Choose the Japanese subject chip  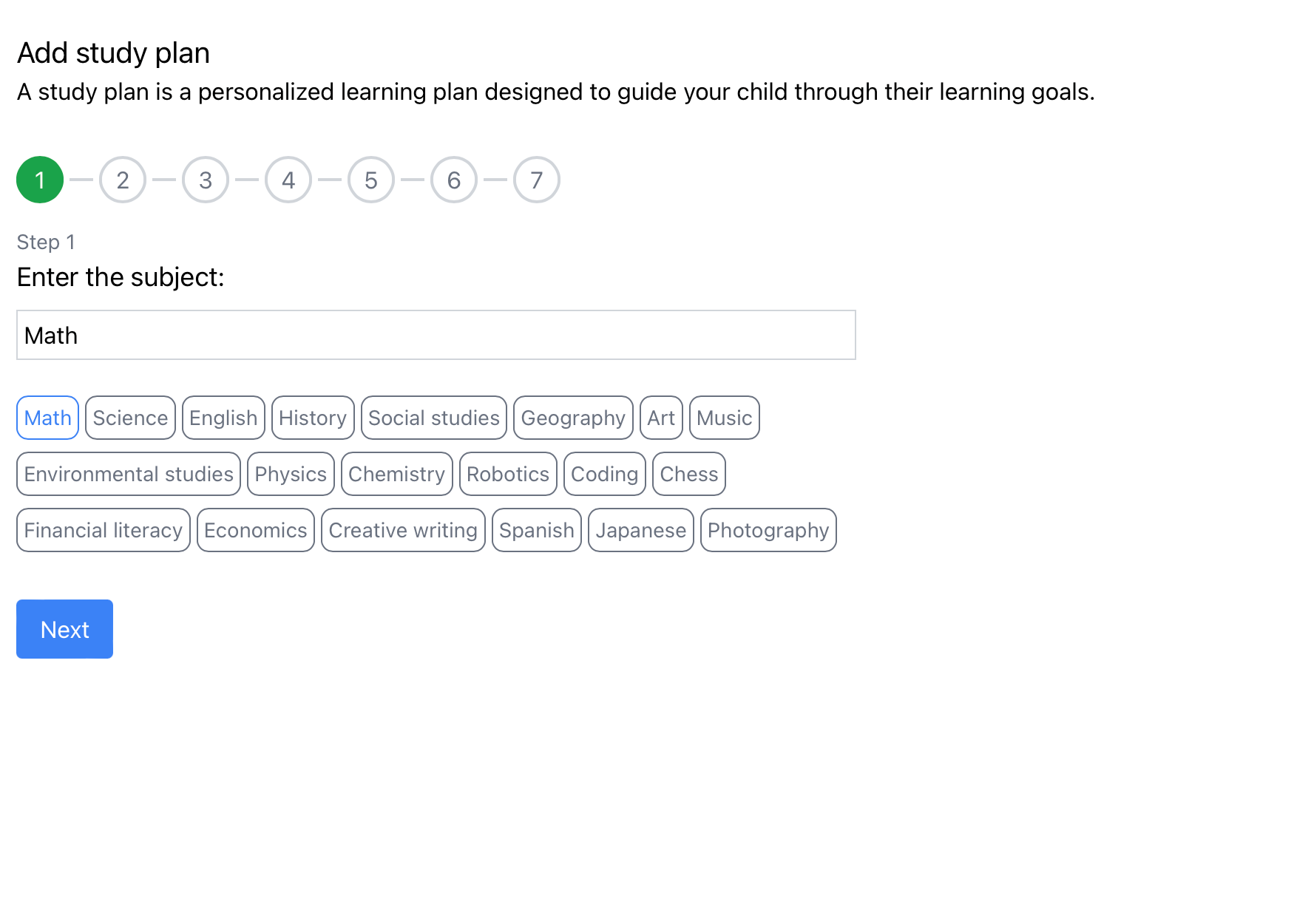641,530
